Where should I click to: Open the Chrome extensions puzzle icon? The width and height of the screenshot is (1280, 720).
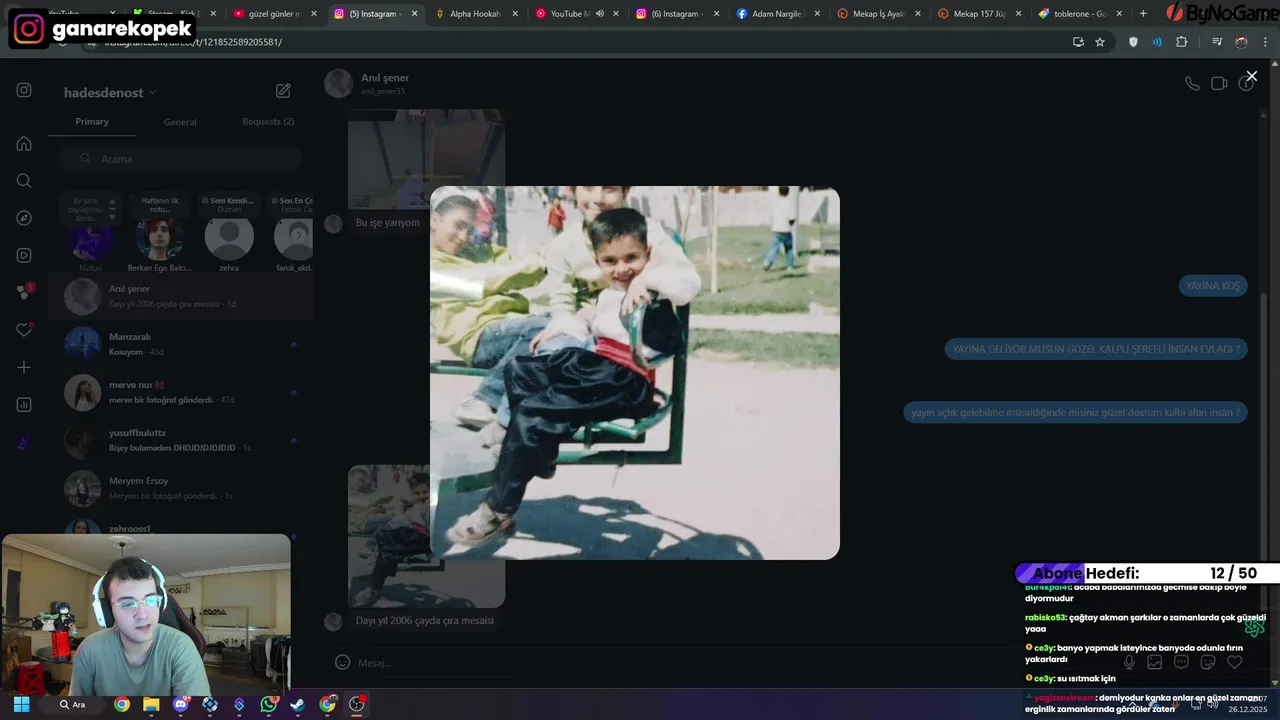[1182, 42]
